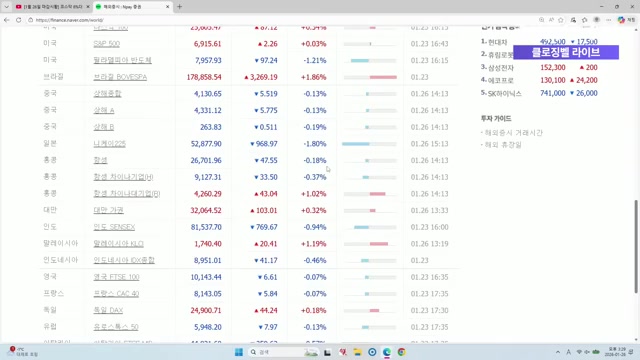Screen dimensions: 640x360
Task: Open a new browser tab with plus
Action: 180,7
